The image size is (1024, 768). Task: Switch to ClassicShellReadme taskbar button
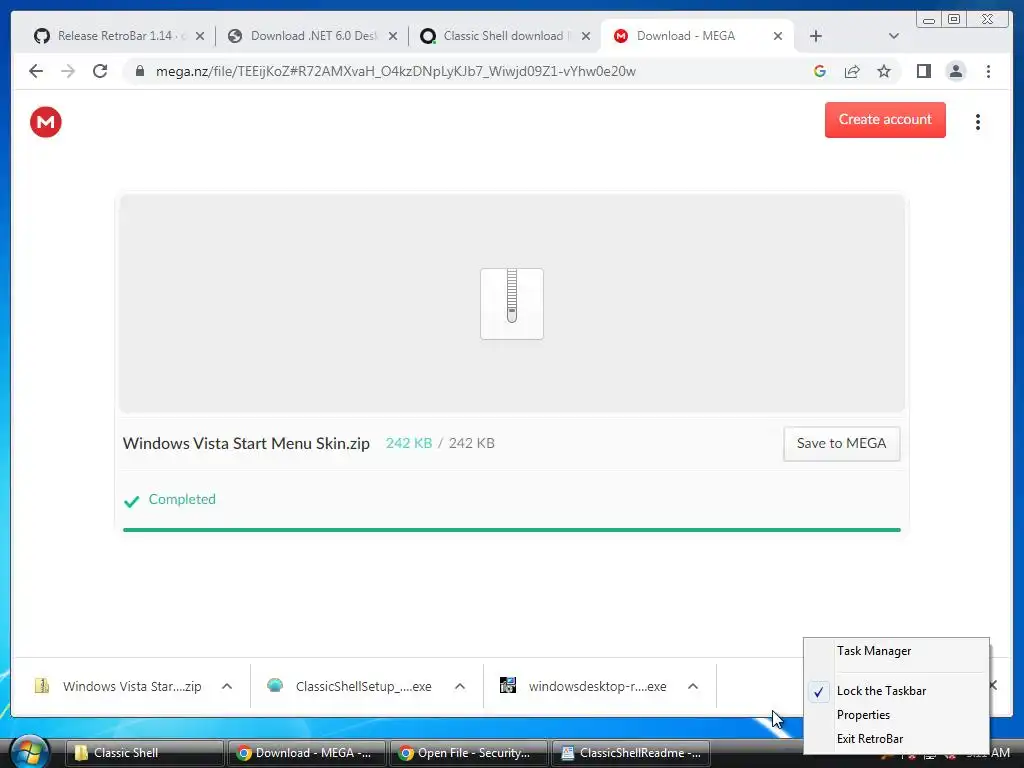pos(630,753)
